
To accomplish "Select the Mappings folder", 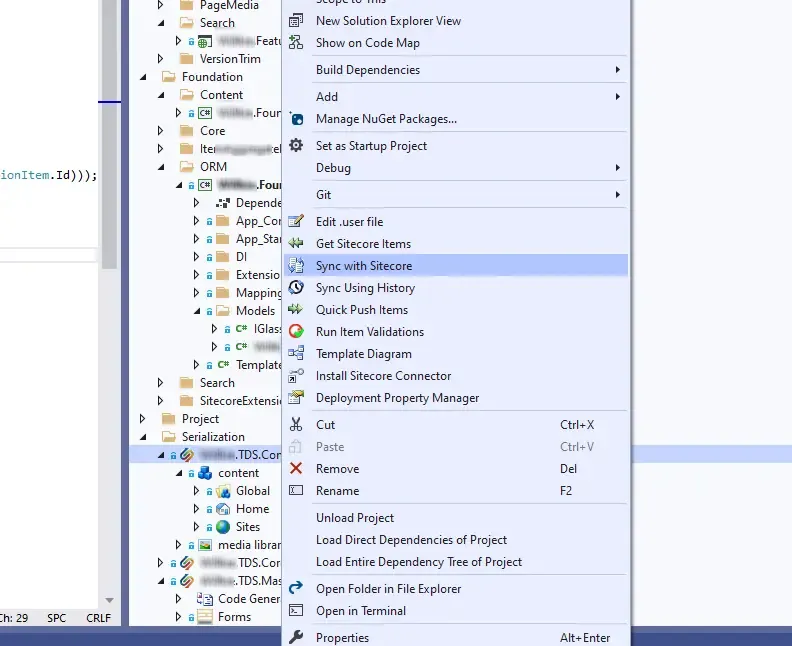I will 258,293.
